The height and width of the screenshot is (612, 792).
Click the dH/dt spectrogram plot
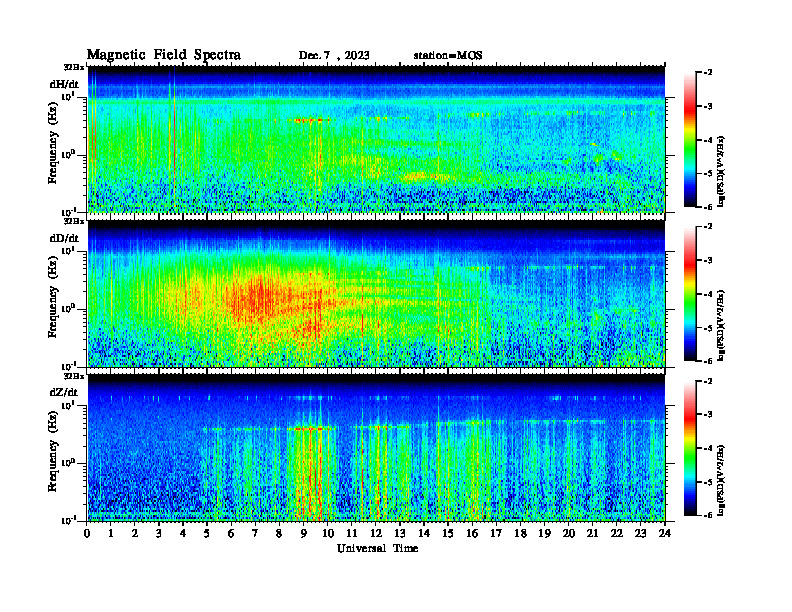376,139
